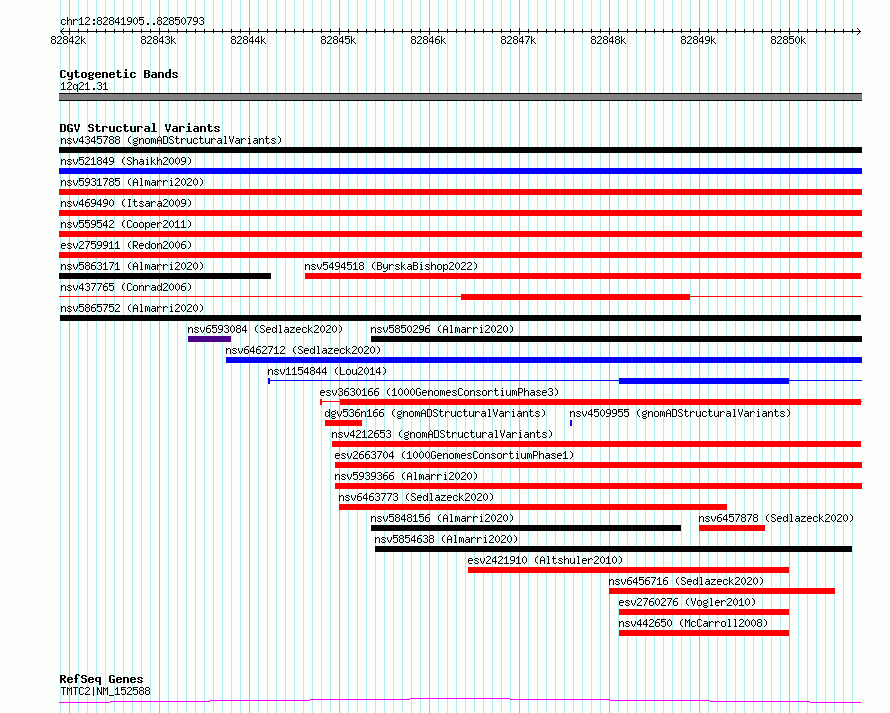Open esv2663704 (1000GenomesConsortiumPhase1) label
890x713 pixels.
[454, 455]
